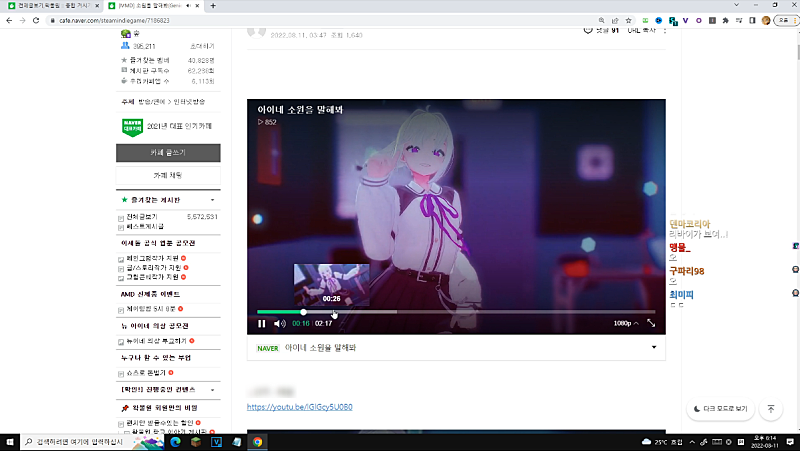
Task: Open the Windows notification center icon
Action: point(790,442)
